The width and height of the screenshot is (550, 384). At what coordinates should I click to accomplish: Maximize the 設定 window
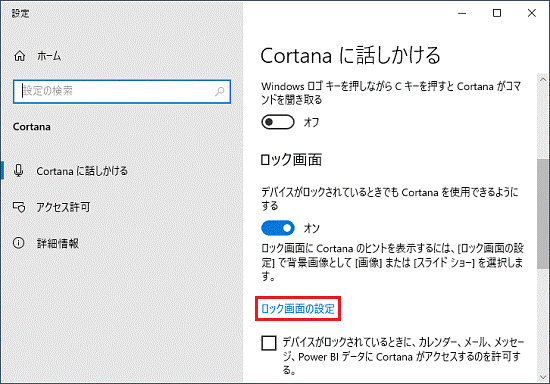point(497,13)
